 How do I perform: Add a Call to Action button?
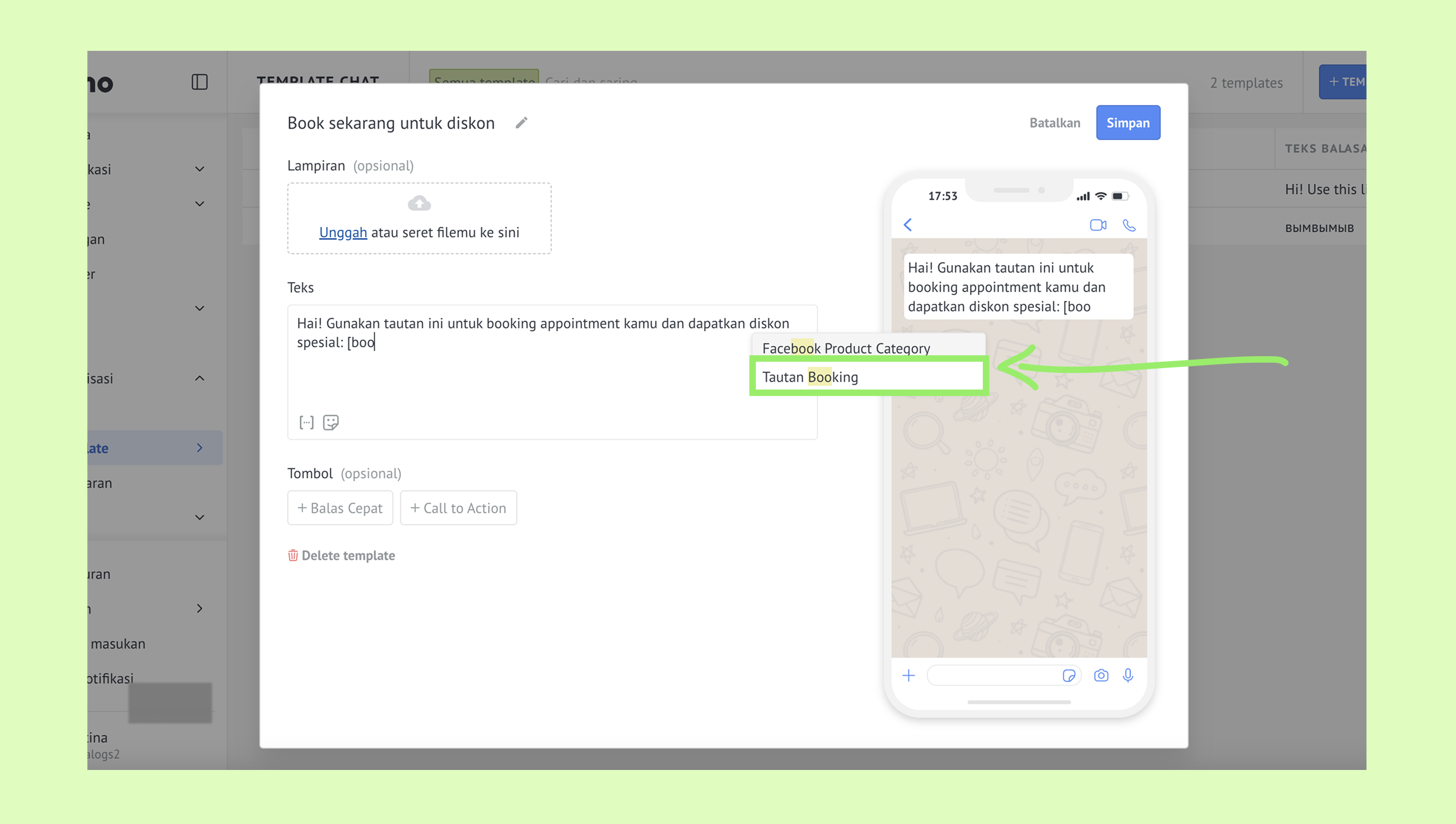click(x=458, y=508)
